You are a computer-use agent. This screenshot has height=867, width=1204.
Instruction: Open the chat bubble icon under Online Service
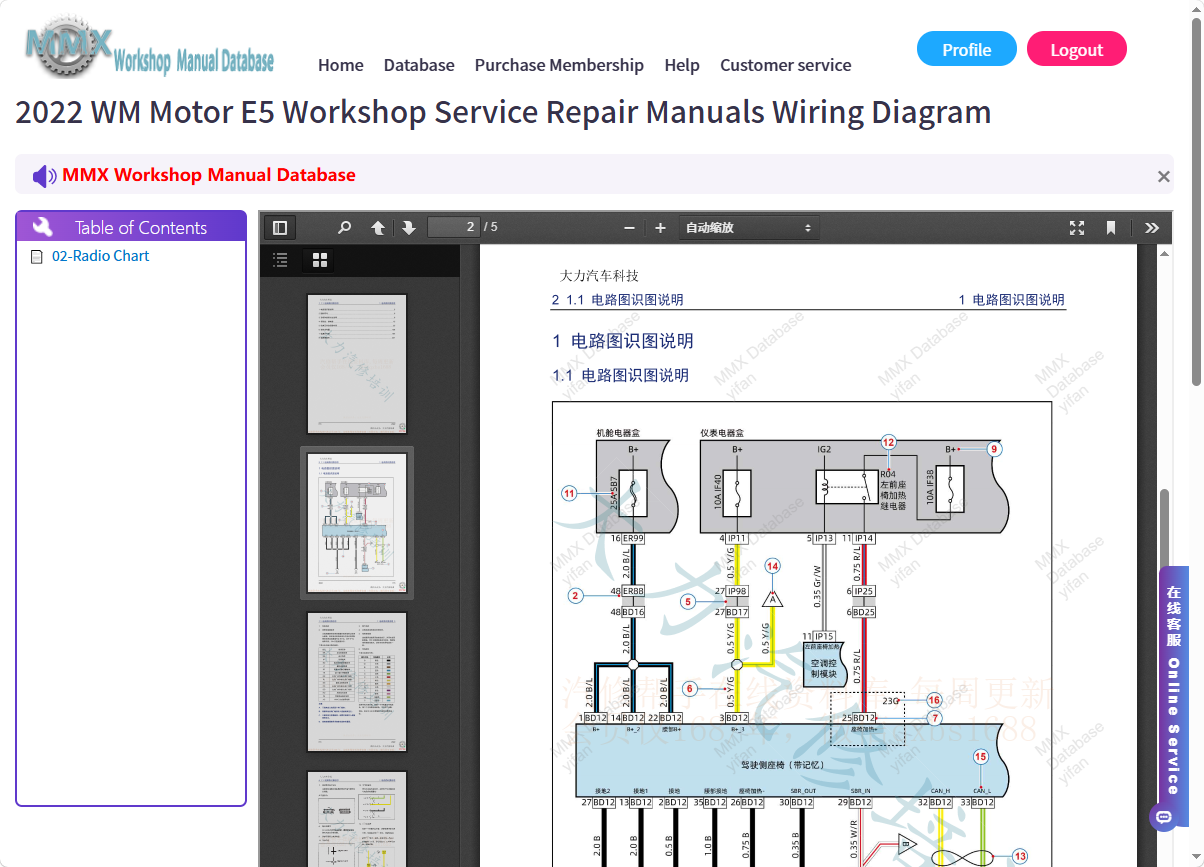click(x=1163, y=816)
